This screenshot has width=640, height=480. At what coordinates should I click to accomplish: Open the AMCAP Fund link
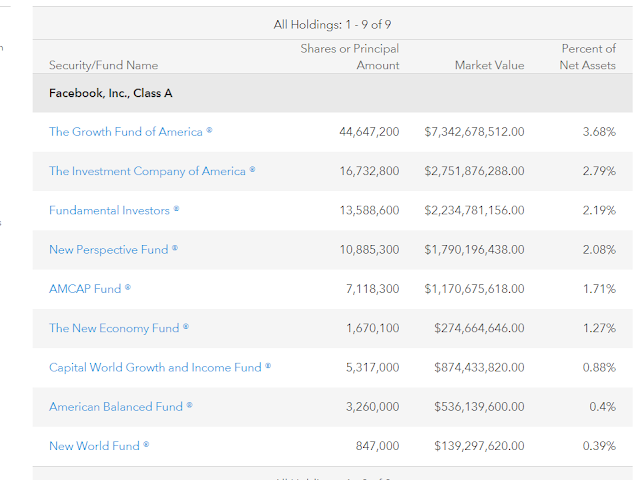(85, 289)
